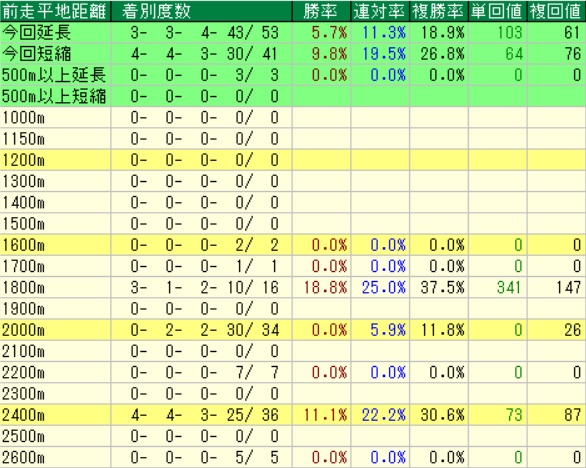The image size is (586, 468).
Task: Click the 3-3-4-43/53 record for 今回延長
Action: pos(205,33)
